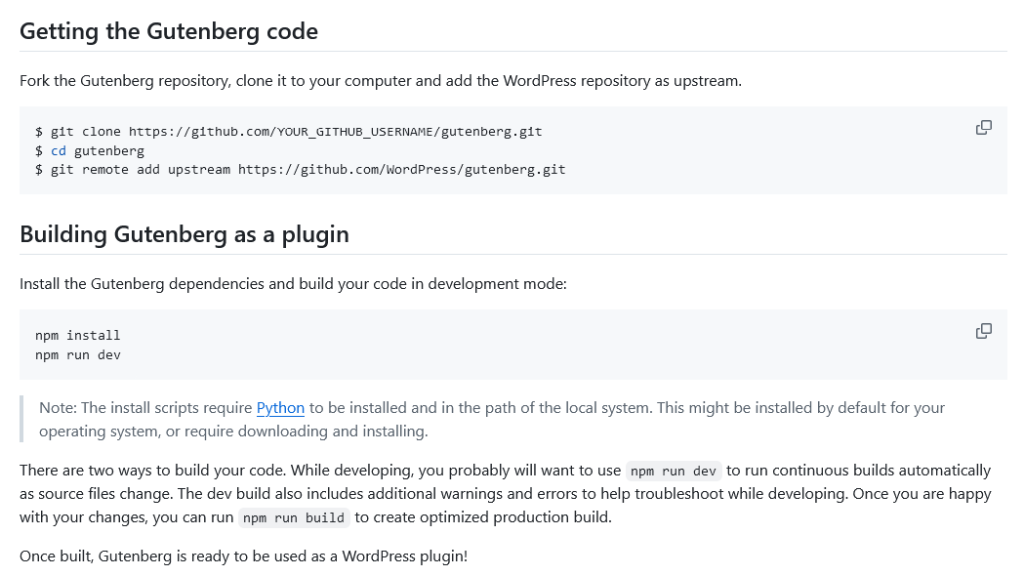1024x576 pixels.
Task: Click the inline "npm run dev" code snippet
Action: tap(674, 471)
